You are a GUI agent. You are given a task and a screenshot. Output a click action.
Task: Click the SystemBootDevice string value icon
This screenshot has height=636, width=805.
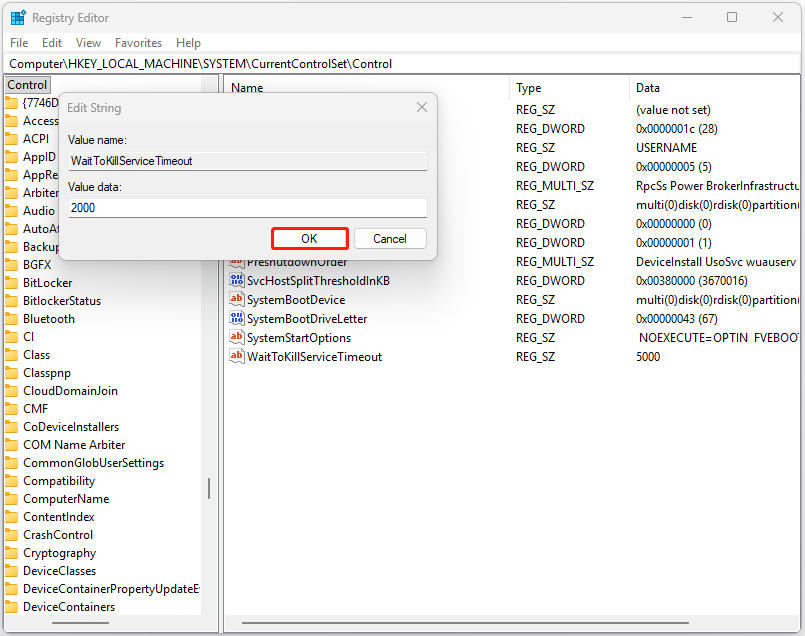[x=237, y=299]
